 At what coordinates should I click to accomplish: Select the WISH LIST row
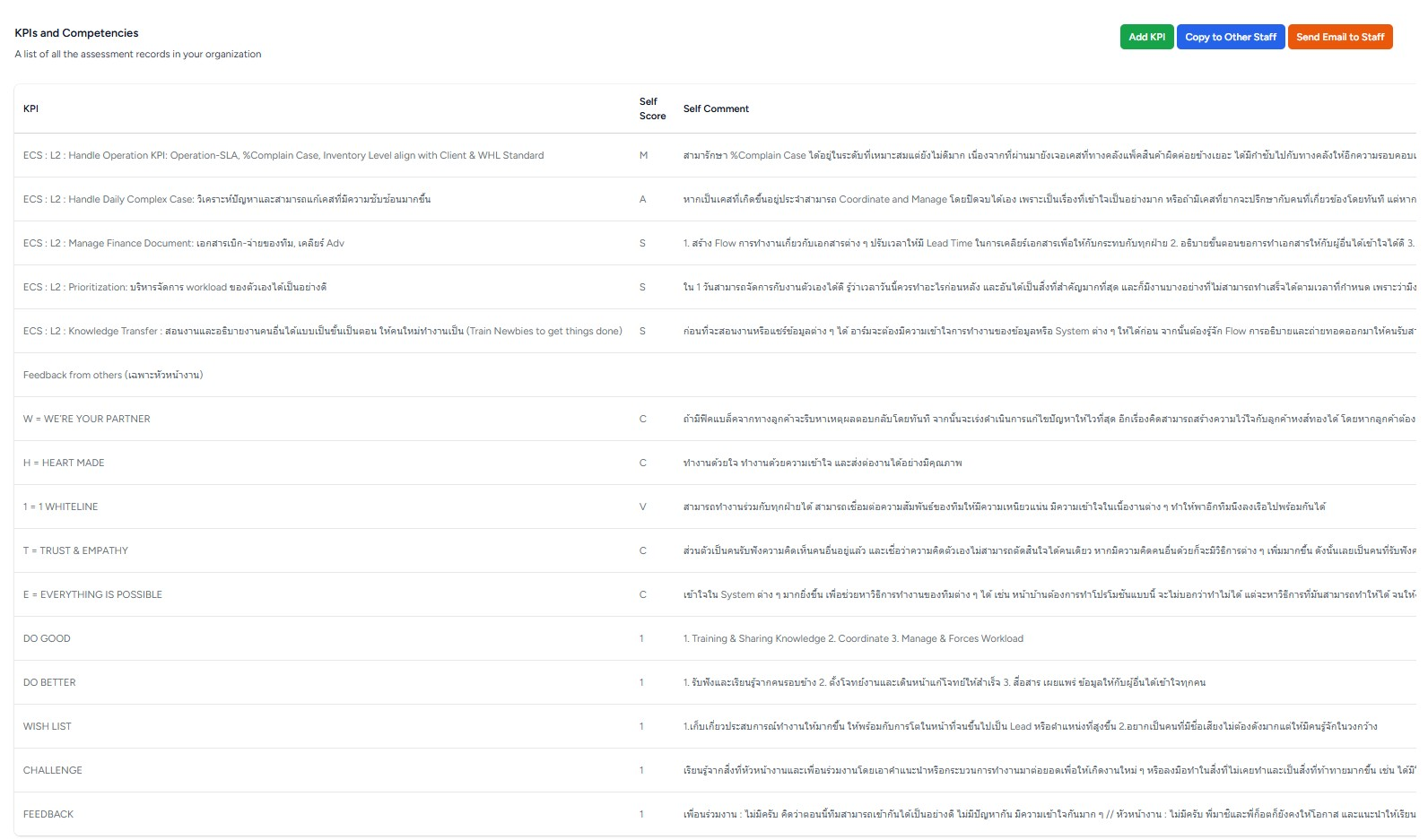pyautogui.click(x=48, y=726)
